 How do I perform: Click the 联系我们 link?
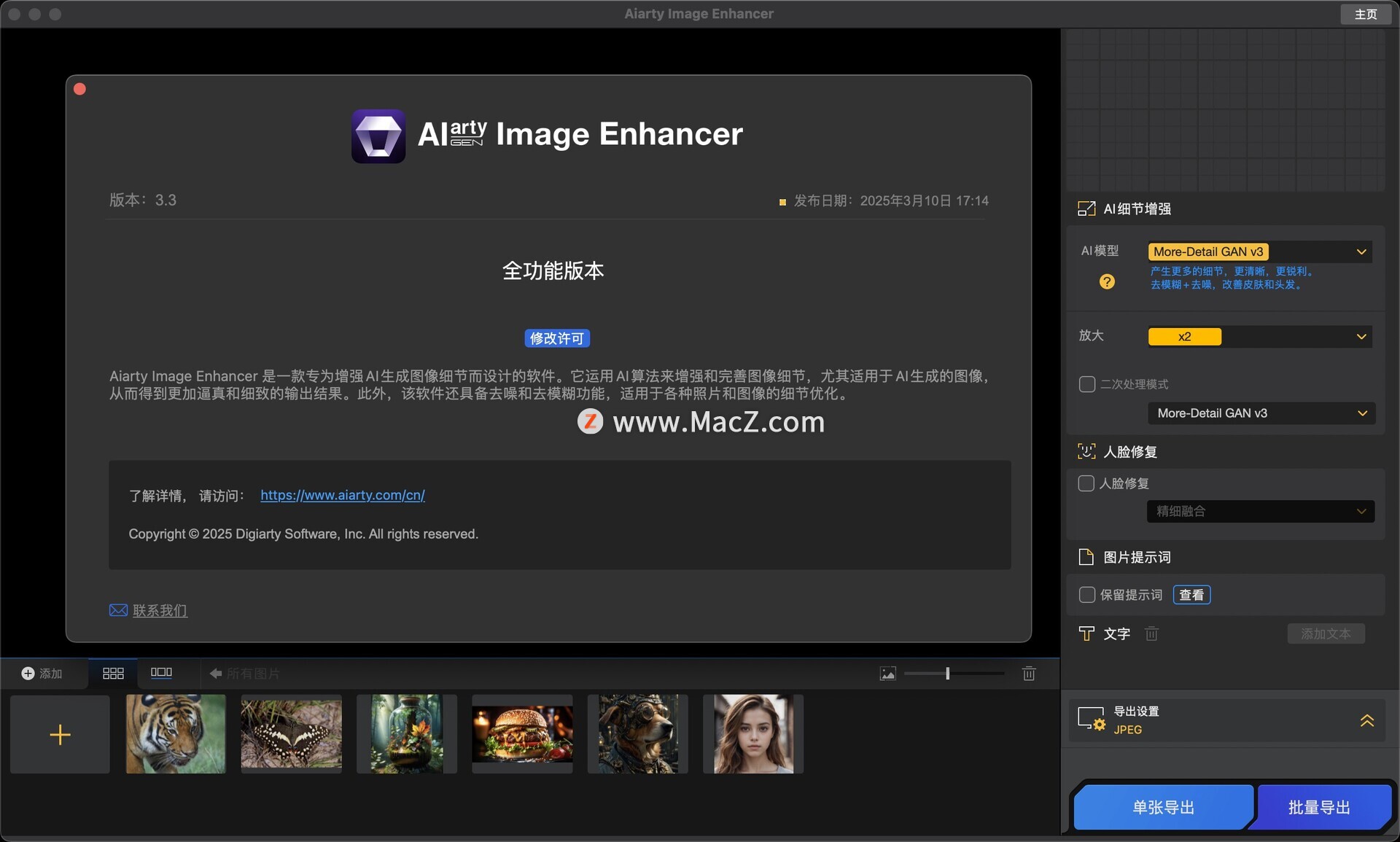coord(160,610)
